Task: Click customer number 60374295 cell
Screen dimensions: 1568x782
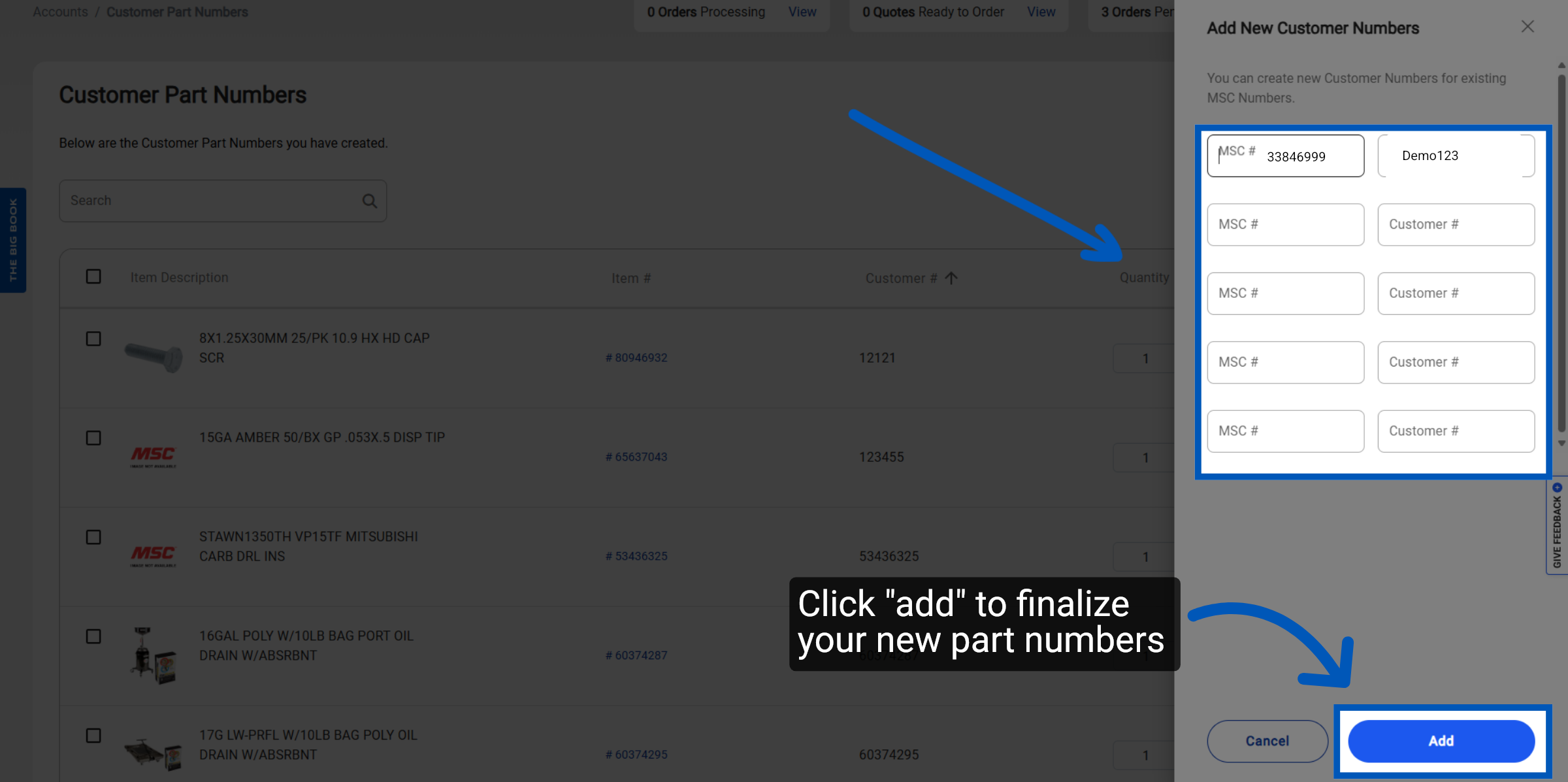Action: [x=889, y=755]
